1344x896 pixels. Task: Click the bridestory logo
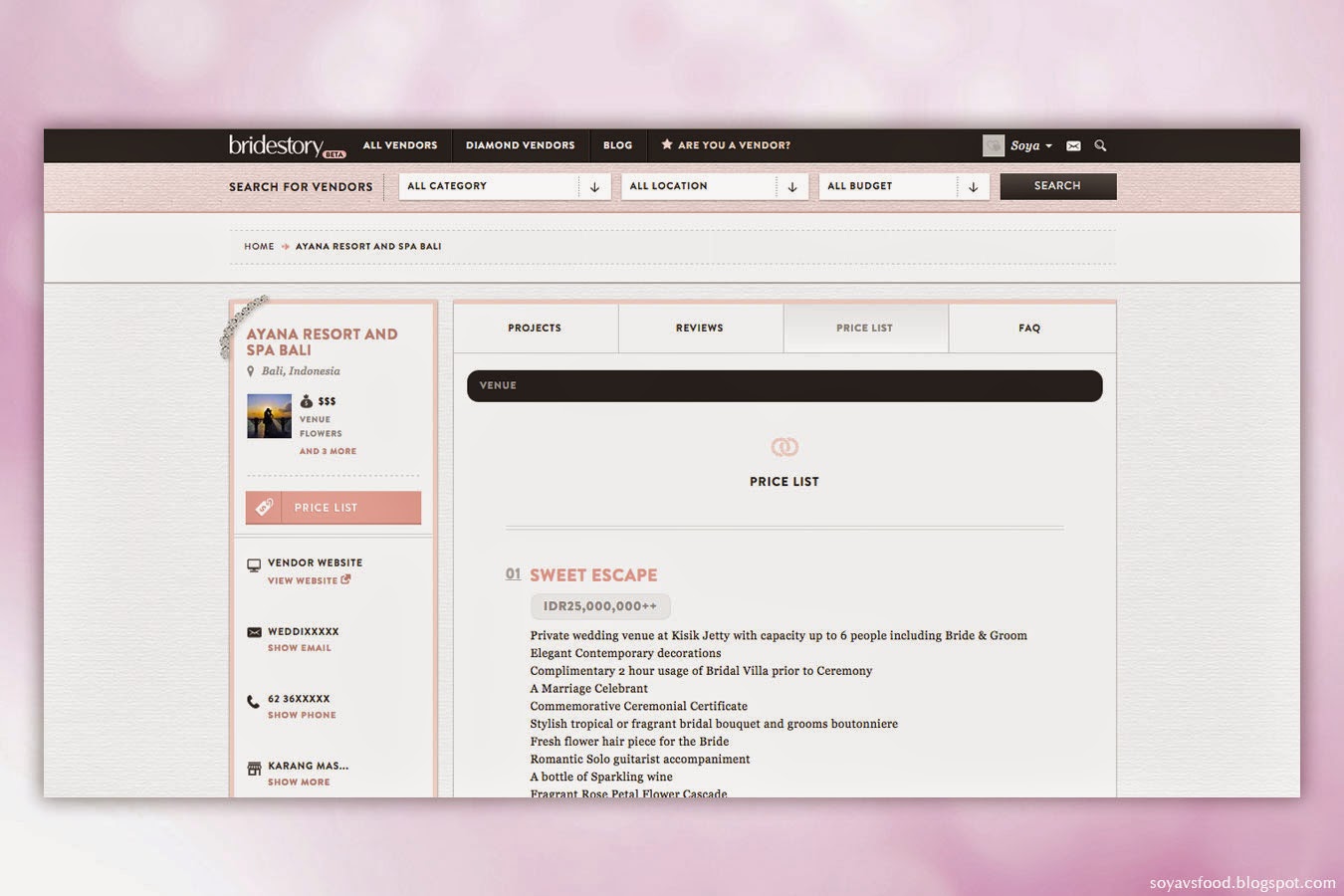(x=287, y=145)
